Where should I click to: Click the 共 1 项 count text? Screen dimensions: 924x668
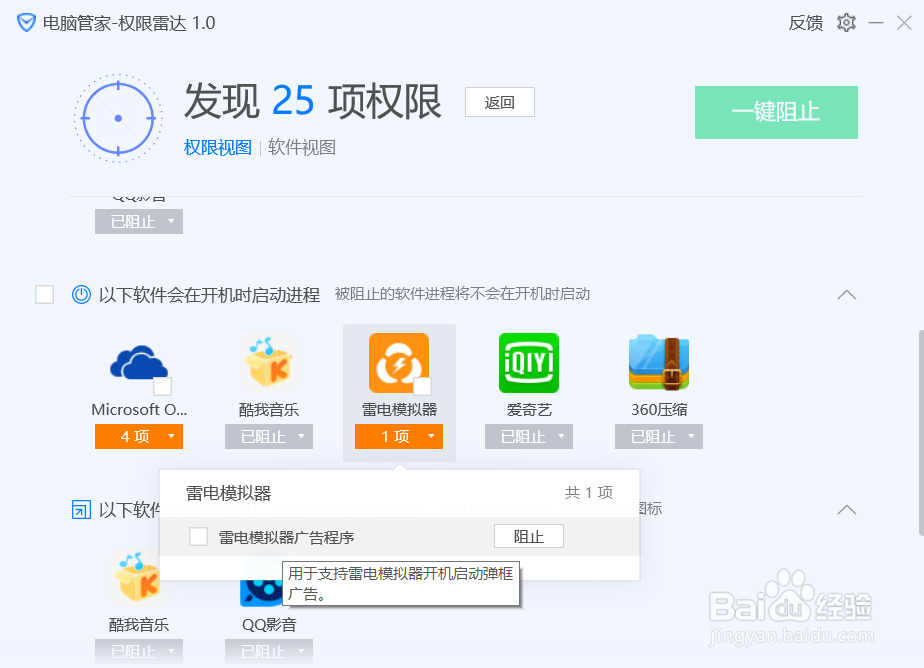tap(589, 492)
